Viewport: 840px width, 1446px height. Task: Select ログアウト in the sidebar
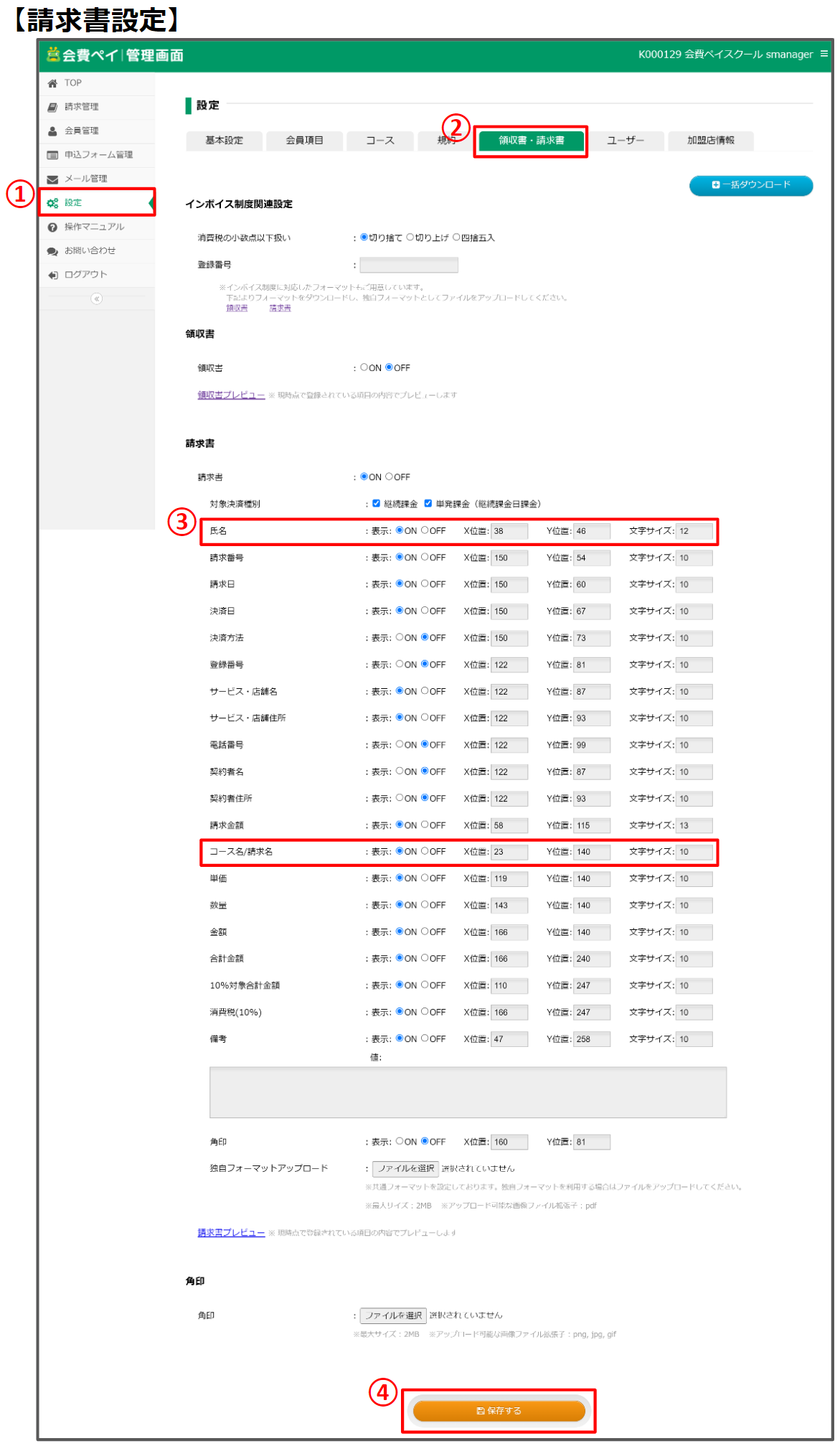97,275
